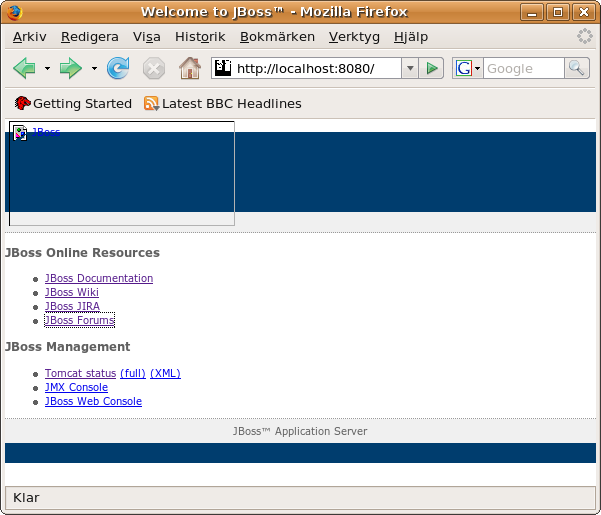Click the Getting Started bookmark icon

pos(22,103)
